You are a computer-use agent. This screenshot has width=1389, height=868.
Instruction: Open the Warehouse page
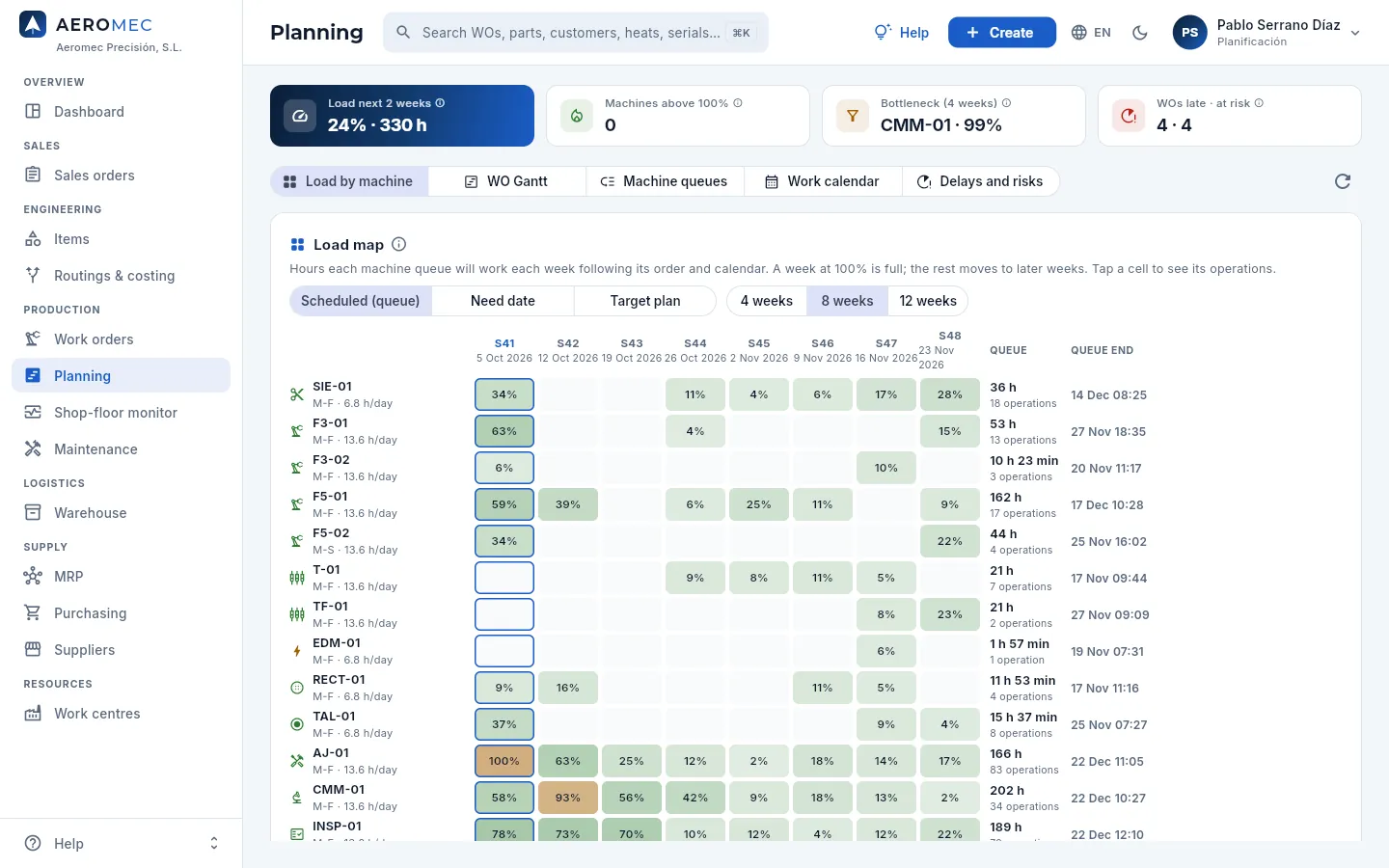tap(122, 513)
